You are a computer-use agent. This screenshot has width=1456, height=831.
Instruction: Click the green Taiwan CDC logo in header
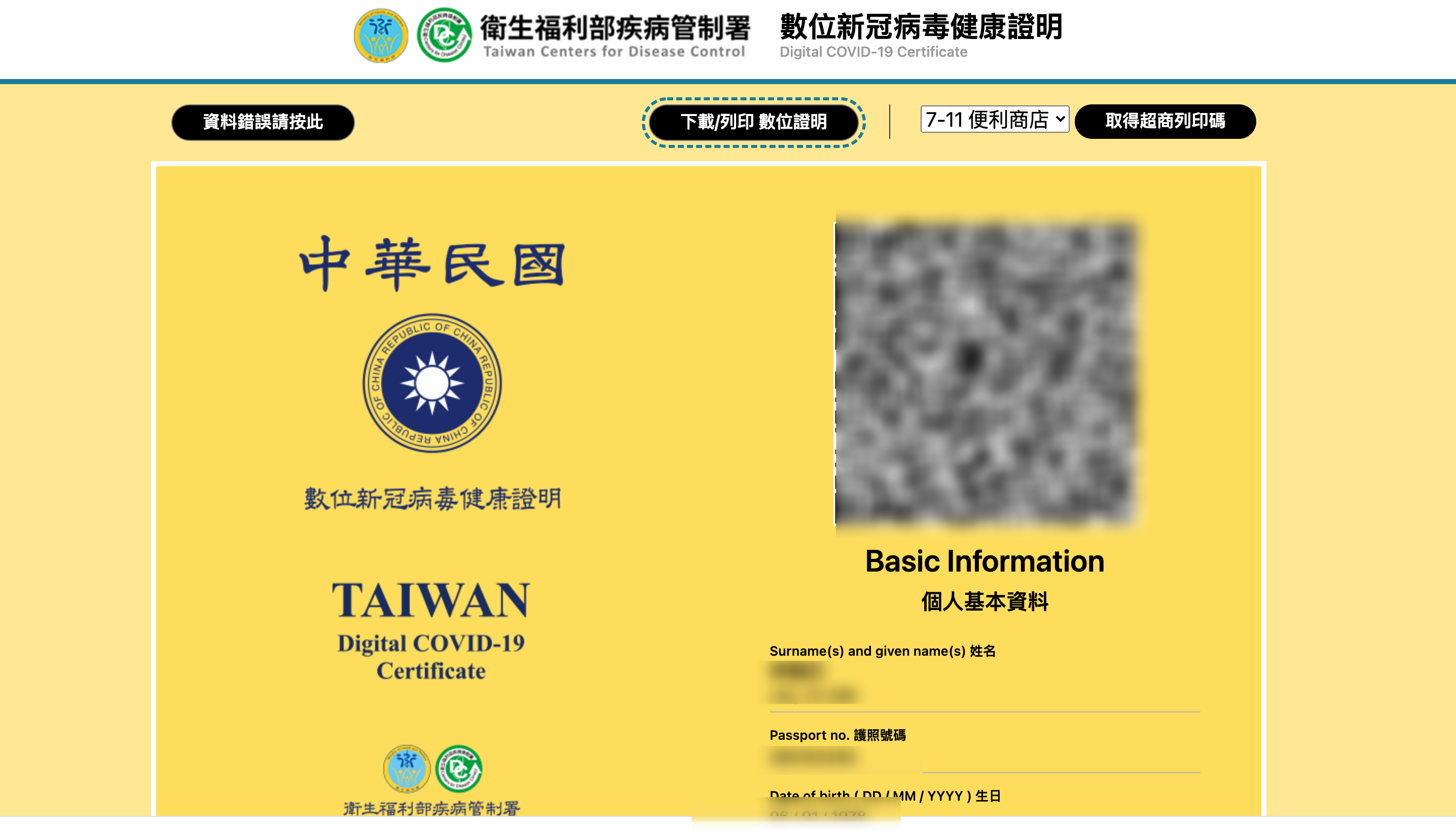coord(444,35)
